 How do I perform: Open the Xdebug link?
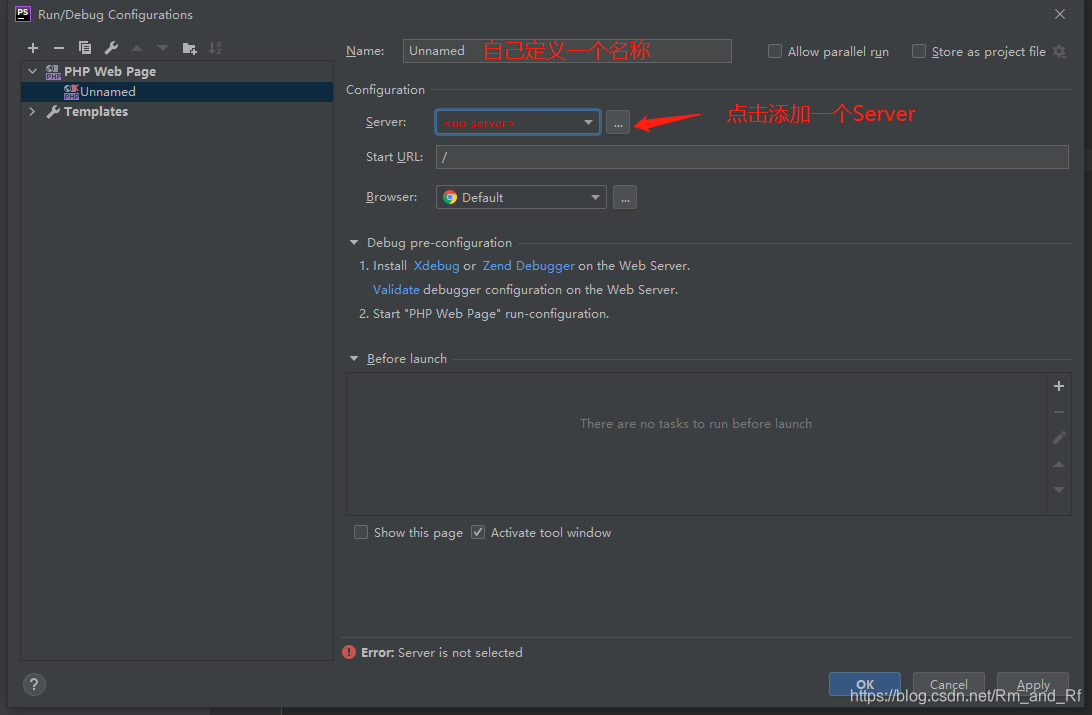click(437, 266)
